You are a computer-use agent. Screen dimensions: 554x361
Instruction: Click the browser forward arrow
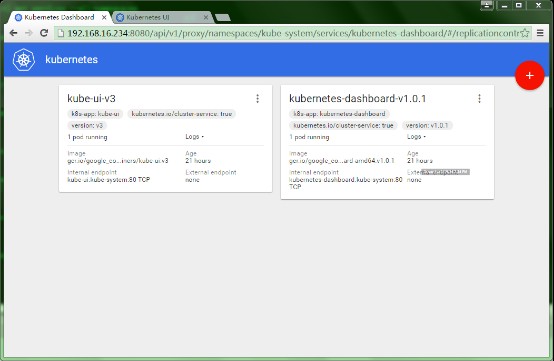click(x=29, y=33)
